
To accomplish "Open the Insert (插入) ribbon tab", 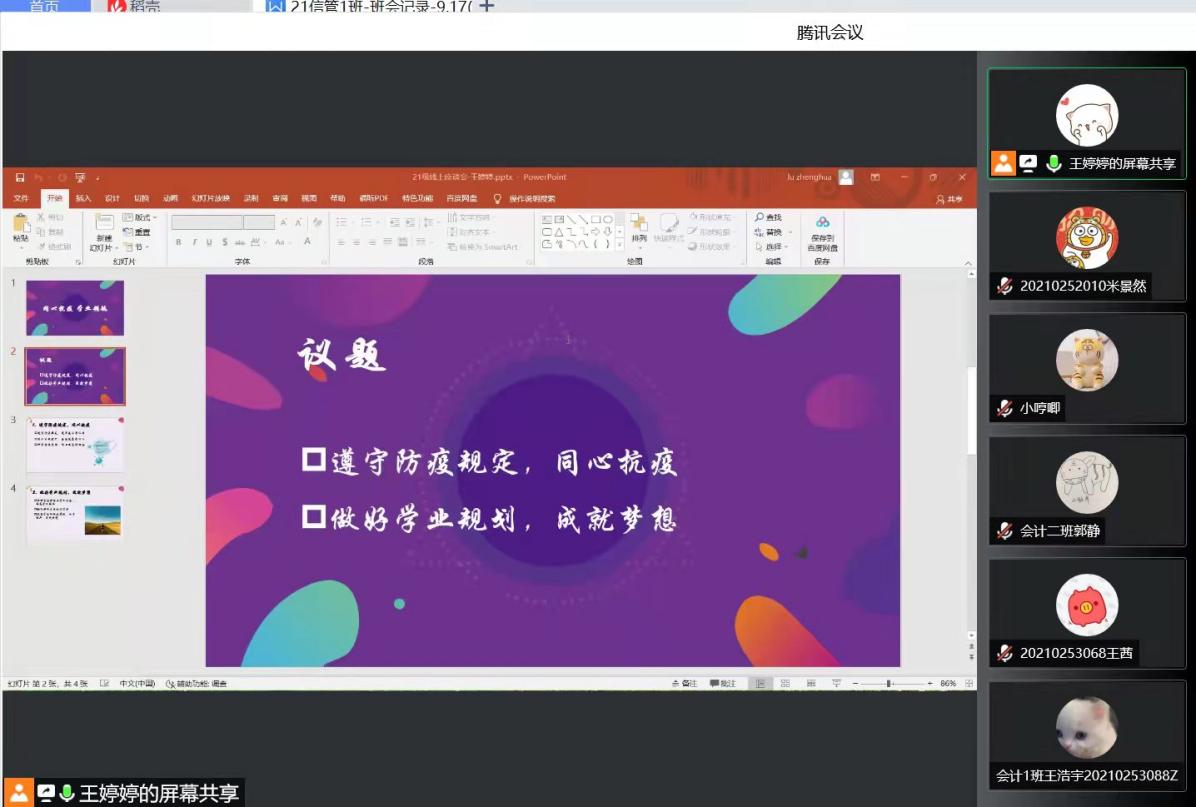I will [83, 198].
